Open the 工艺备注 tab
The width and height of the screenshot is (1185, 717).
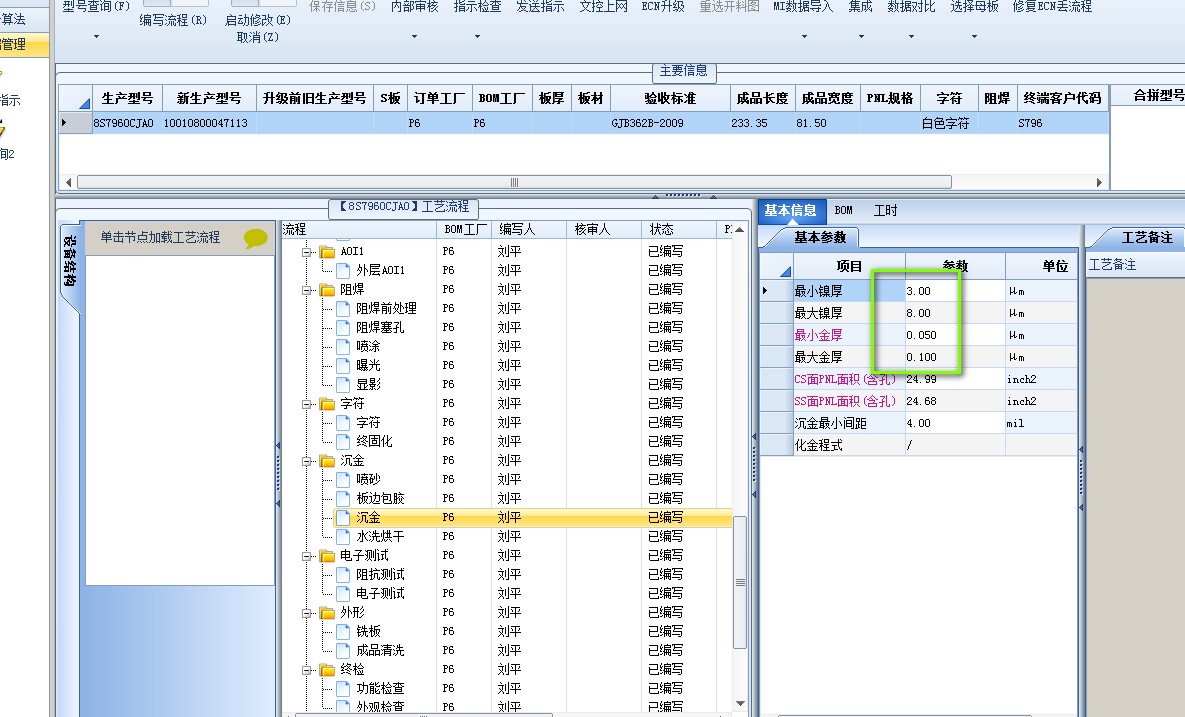click(1146, 238)
